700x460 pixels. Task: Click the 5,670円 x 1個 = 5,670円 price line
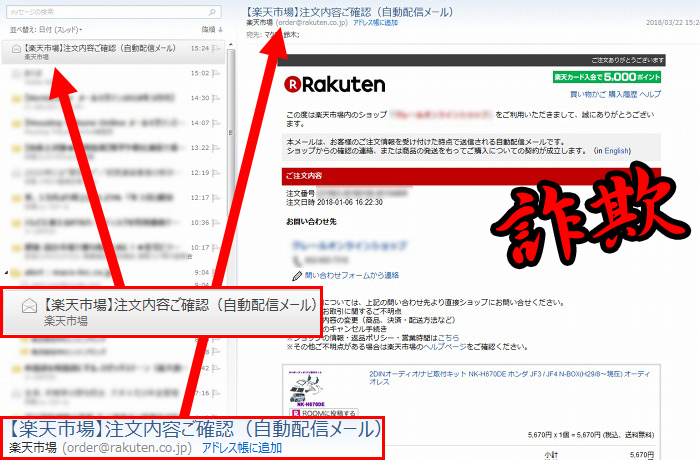[x=591, y=435]
